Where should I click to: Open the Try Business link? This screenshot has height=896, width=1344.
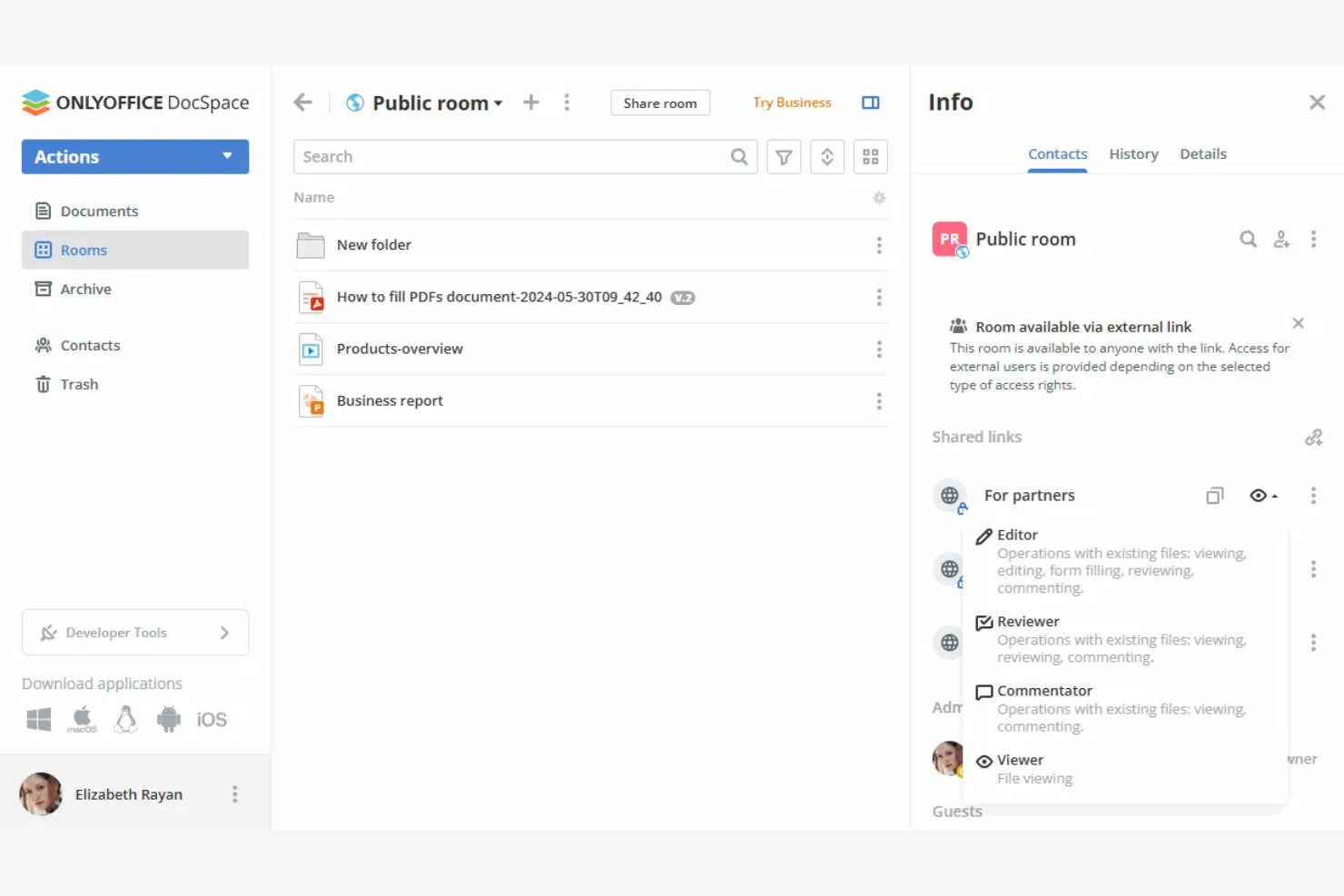coord(791,102)
